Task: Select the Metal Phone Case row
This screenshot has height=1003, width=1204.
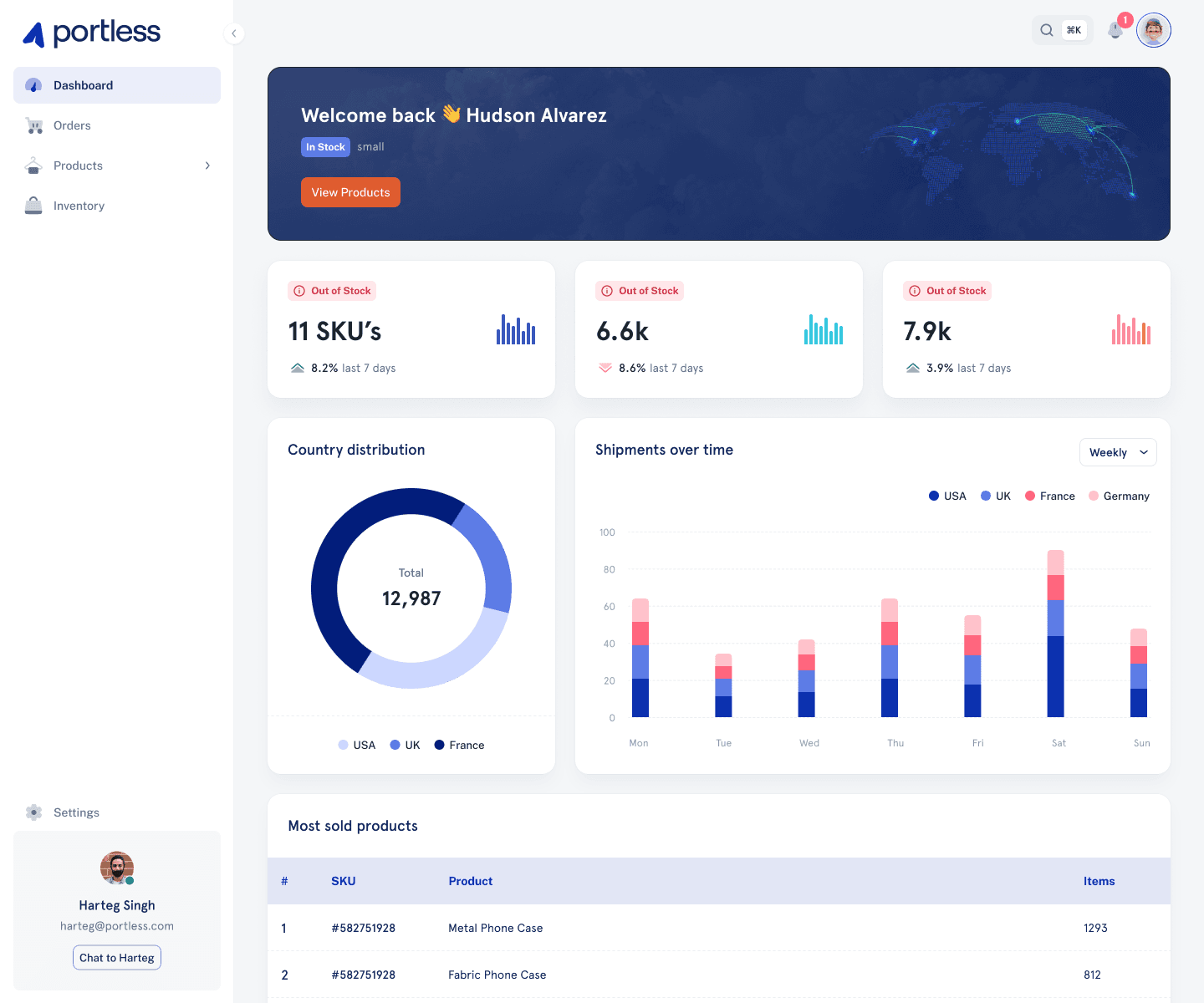Action: pyautogui.click(x=719, y=928)
